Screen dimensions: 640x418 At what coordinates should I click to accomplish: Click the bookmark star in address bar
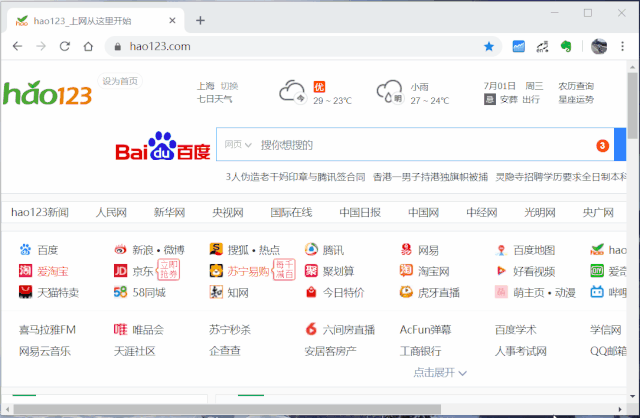click(x=489, y=46)
